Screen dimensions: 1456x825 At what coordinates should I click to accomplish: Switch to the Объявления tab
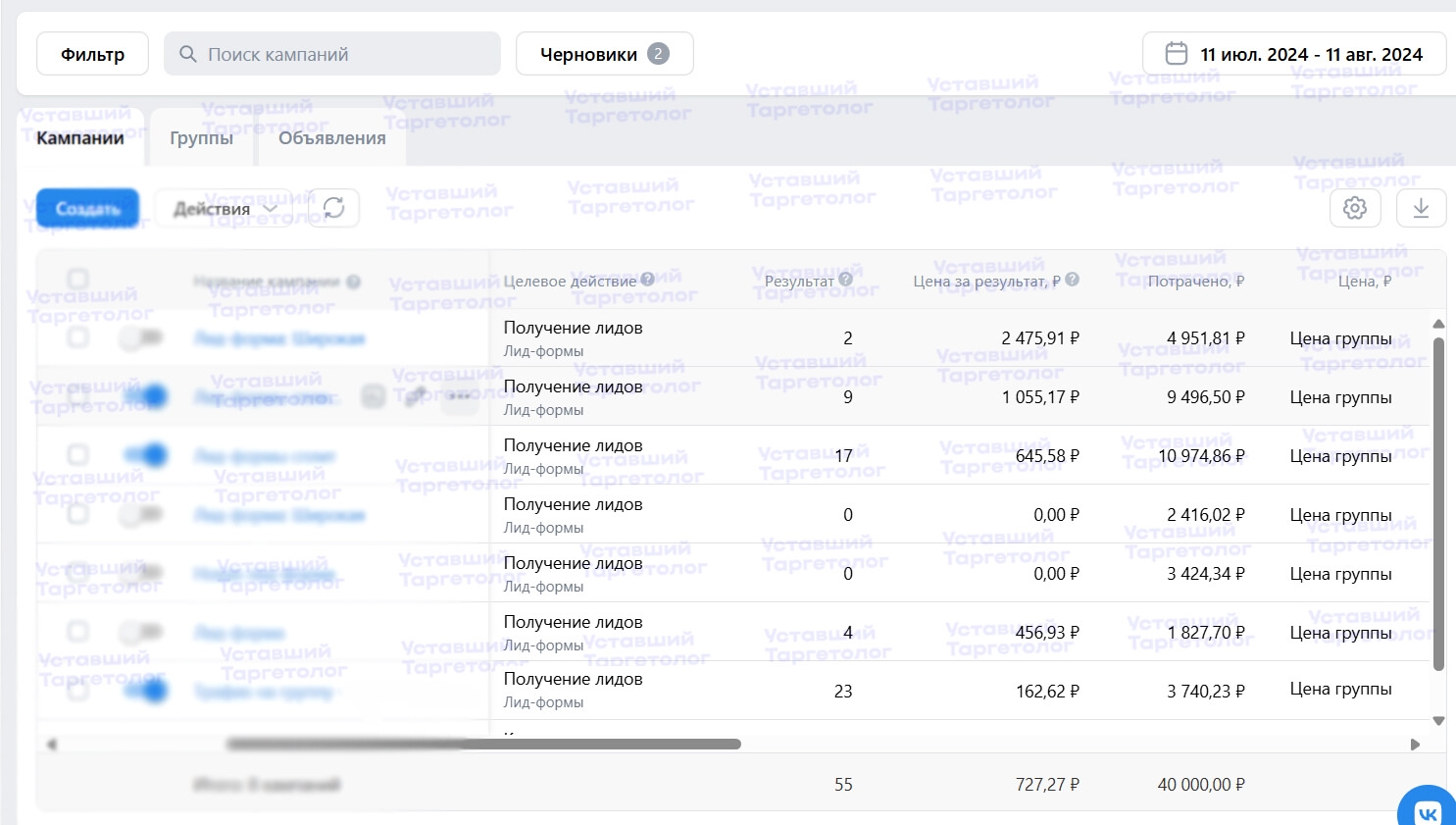(x=331, y=138)
